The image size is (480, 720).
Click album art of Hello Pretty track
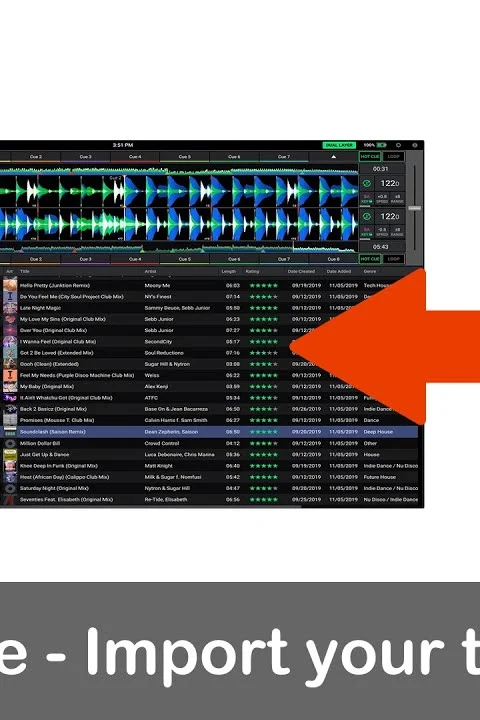10,285
